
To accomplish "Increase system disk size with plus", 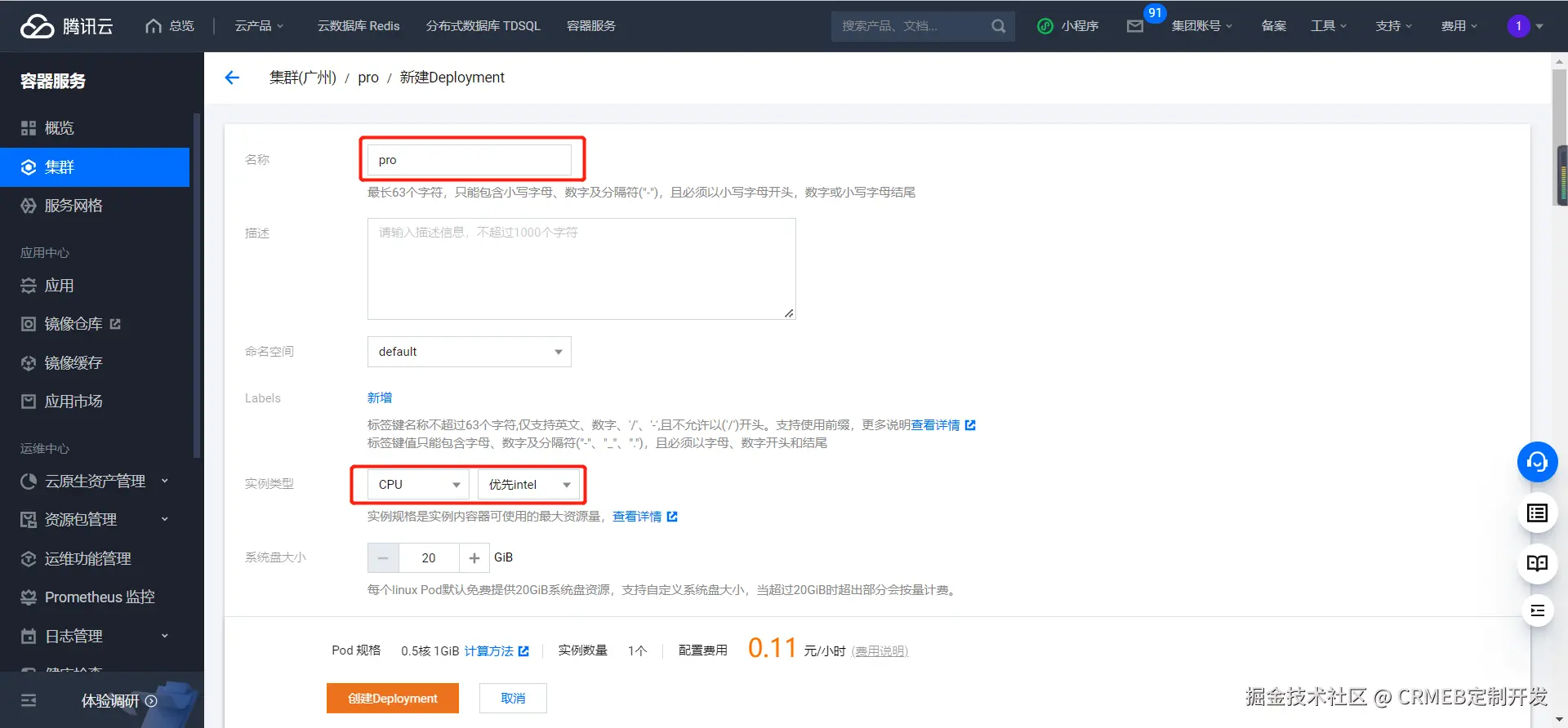I will [x=474, y=558].
